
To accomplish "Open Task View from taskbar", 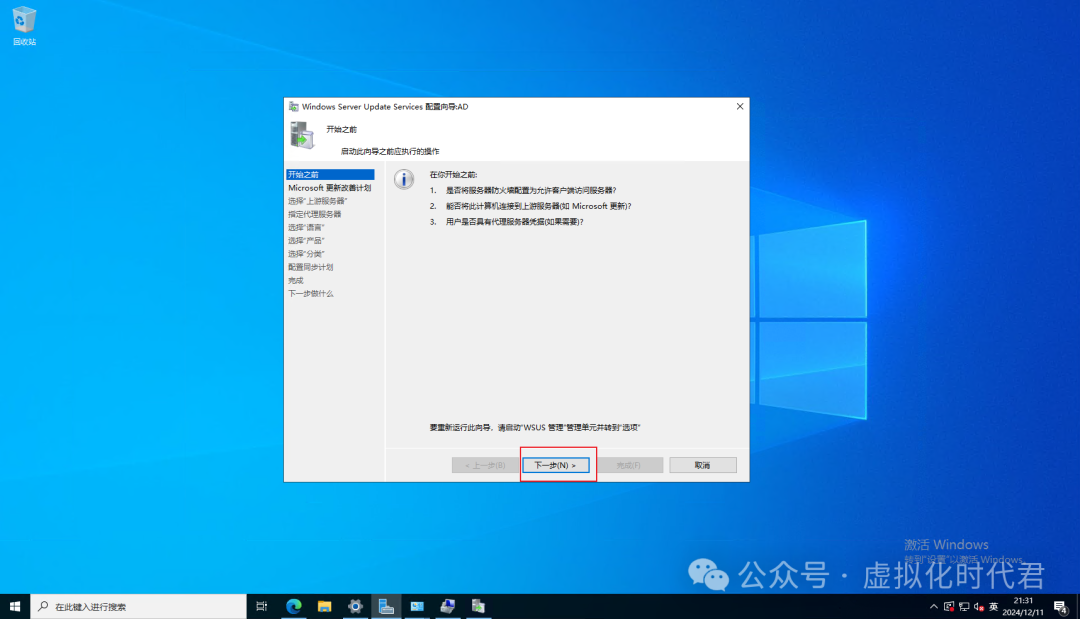I will [262, 607].
